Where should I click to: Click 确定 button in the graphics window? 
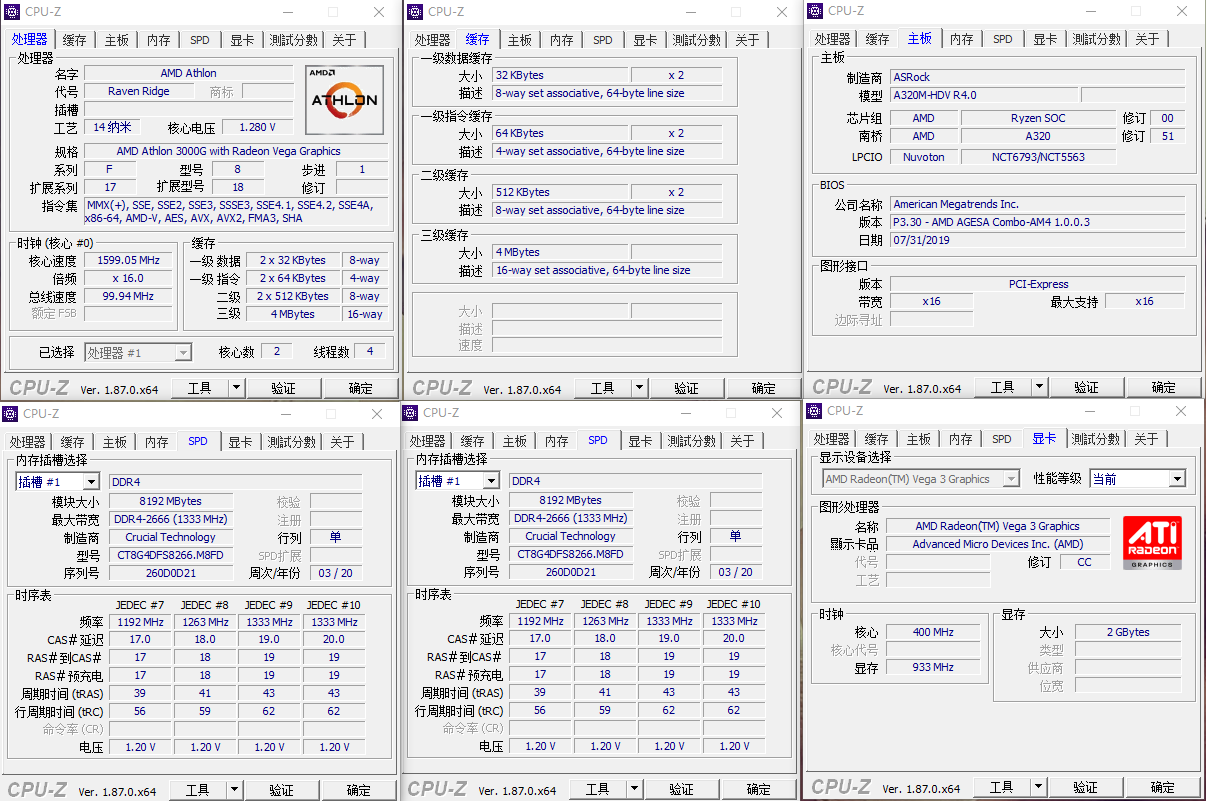pyautogui.click(x=1163, y=787)
